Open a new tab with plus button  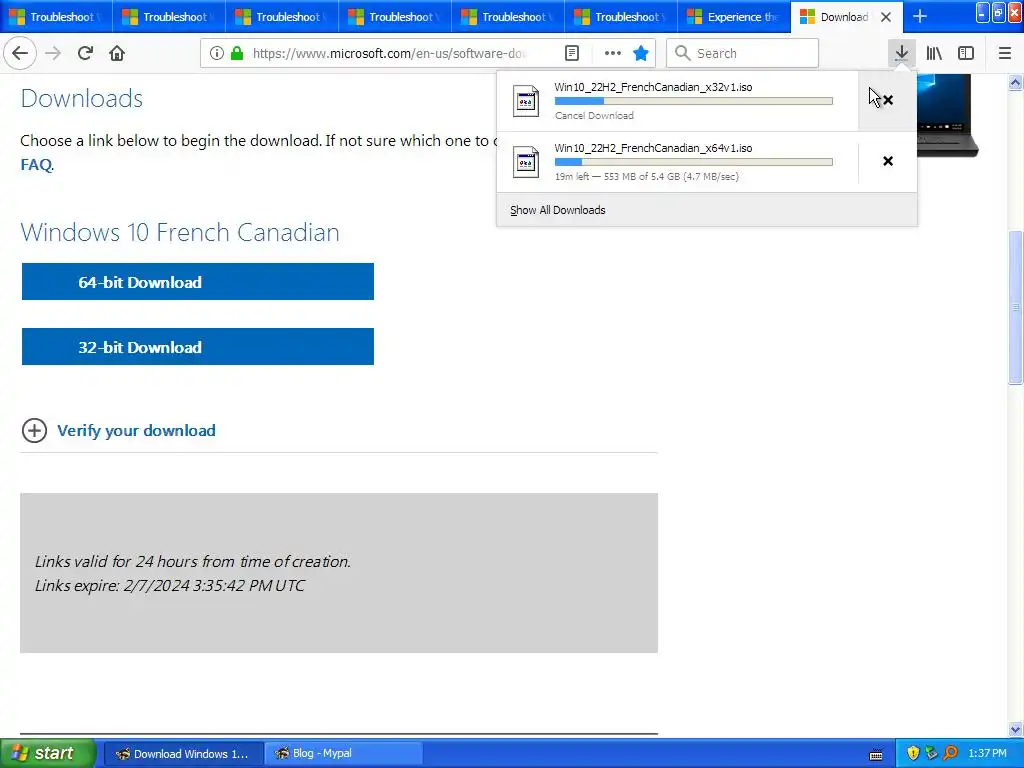(x=920, y=16)
